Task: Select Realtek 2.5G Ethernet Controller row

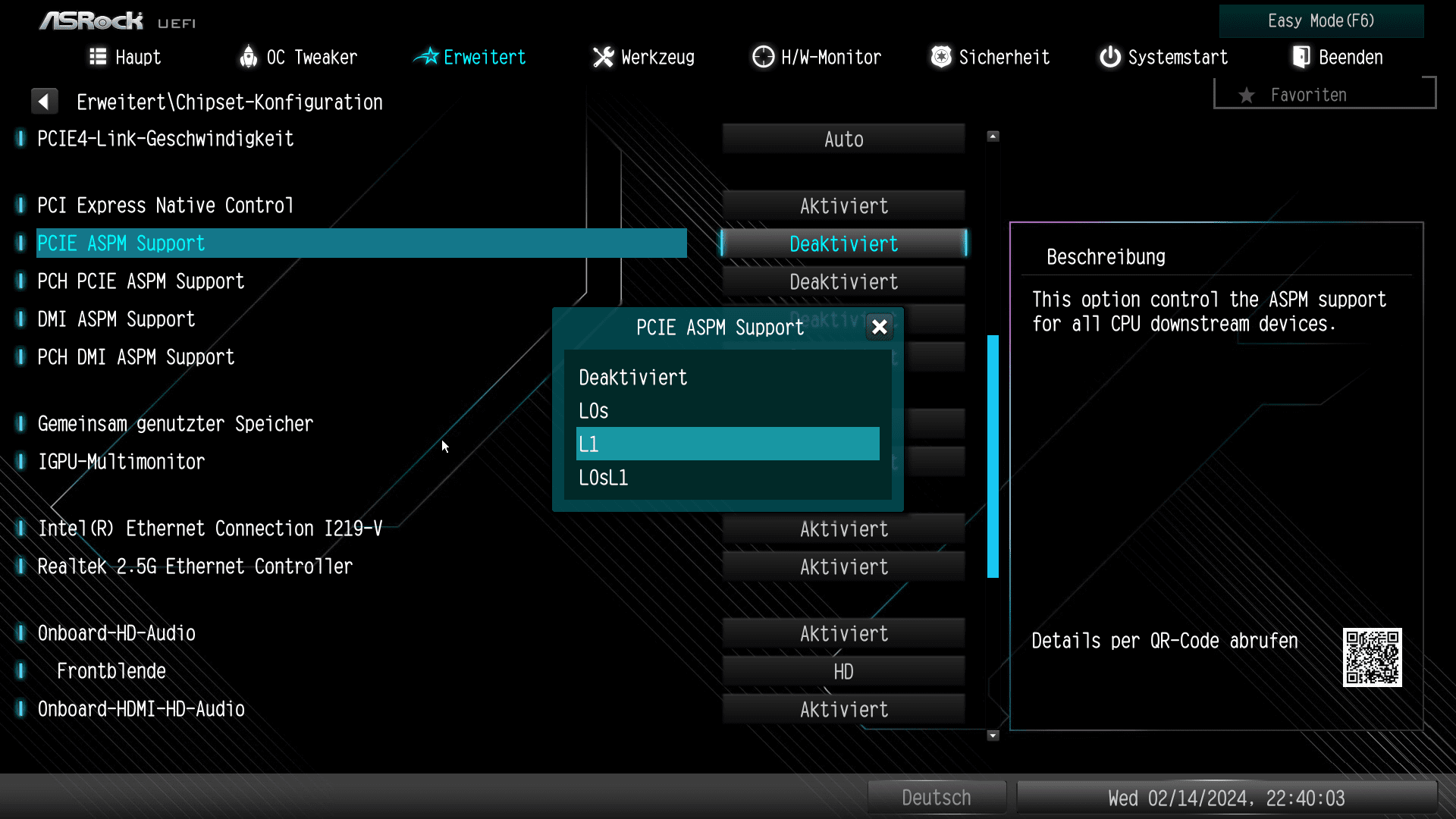Action: tap(362, 566)
